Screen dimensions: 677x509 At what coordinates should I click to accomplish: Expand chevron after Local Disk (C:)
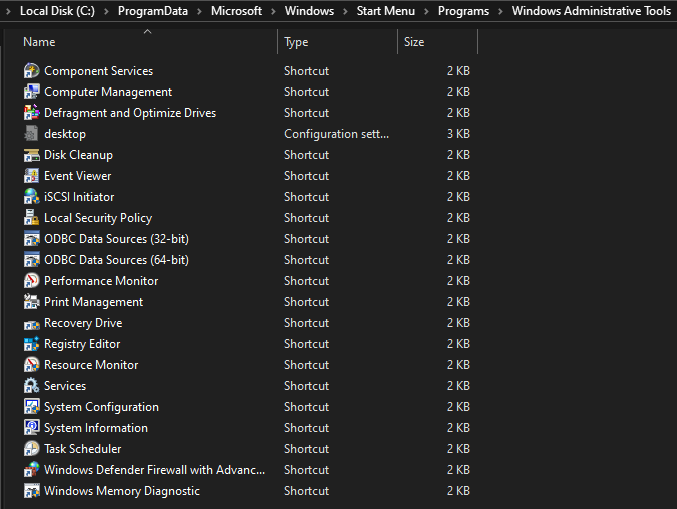click(106, 11)
